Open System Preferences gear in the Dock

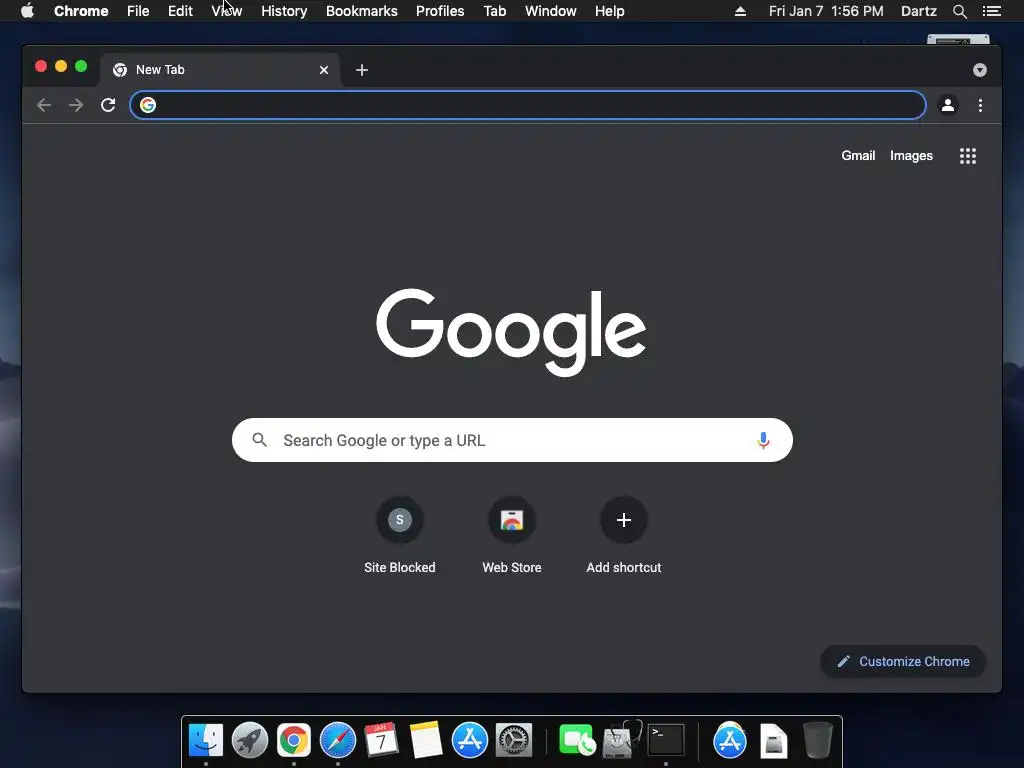[514, 741]
